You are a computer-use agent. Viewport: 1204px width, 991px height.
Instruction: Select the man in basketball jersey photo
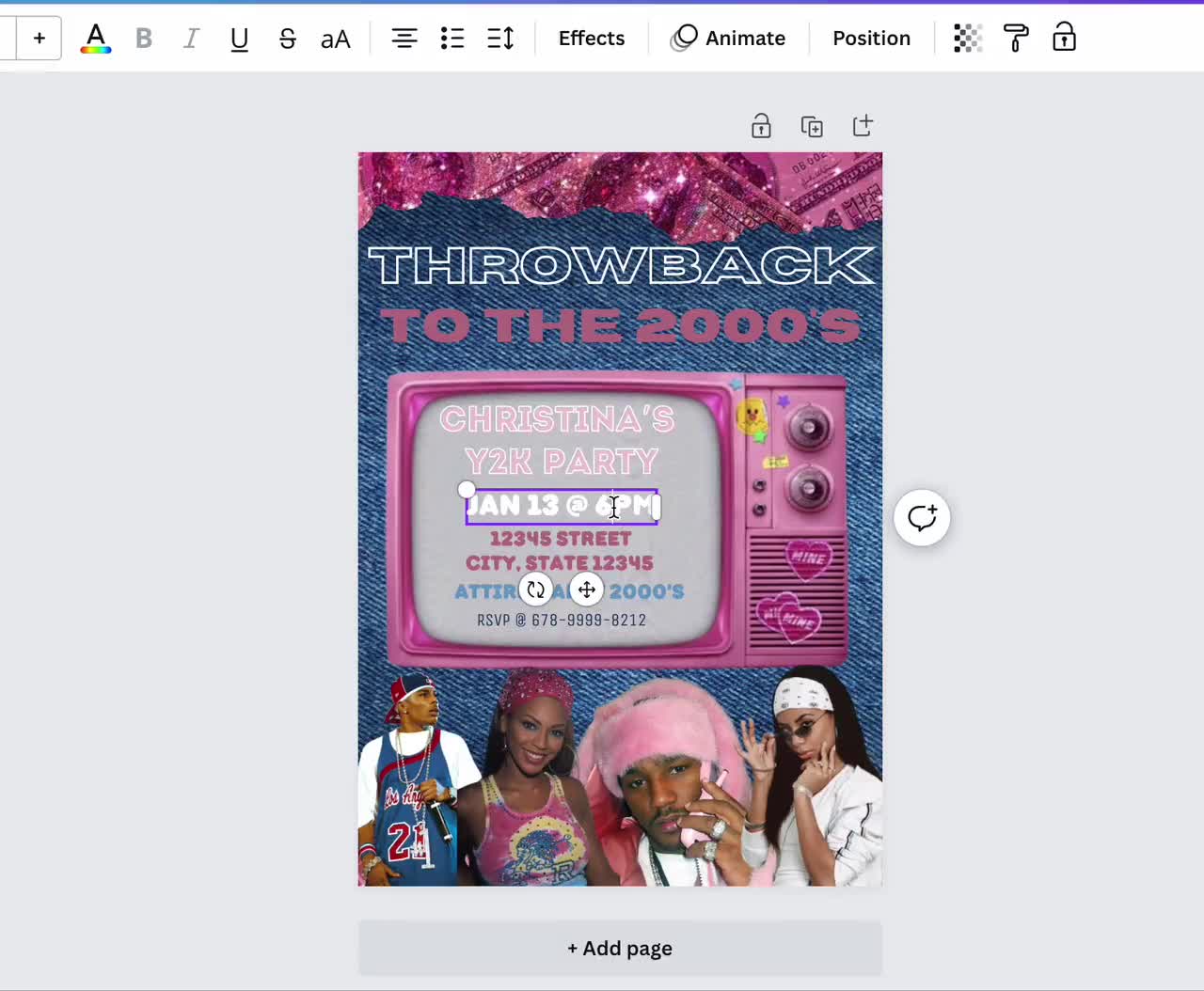pyautogui.click(x=414, y=780)
